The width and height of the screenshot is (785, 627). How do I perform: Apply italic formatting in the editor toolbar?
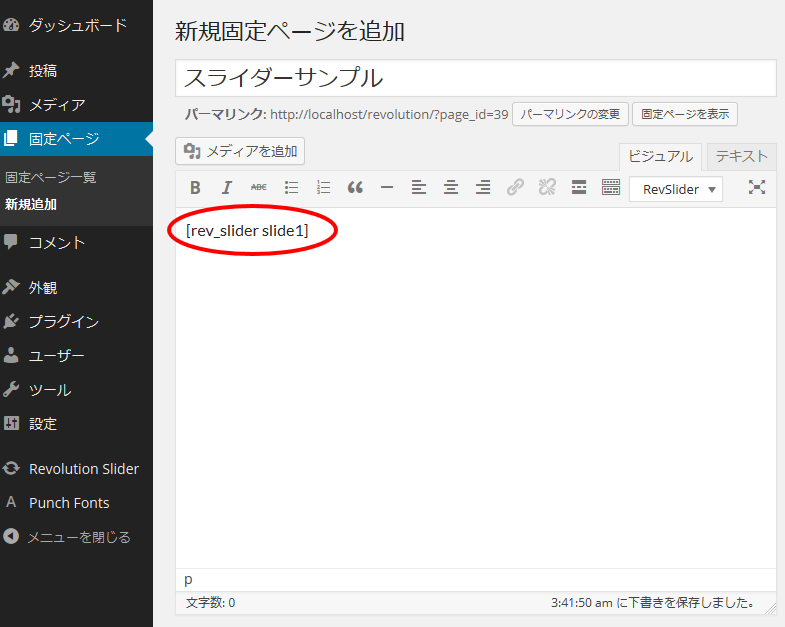[x=227, y=188]
